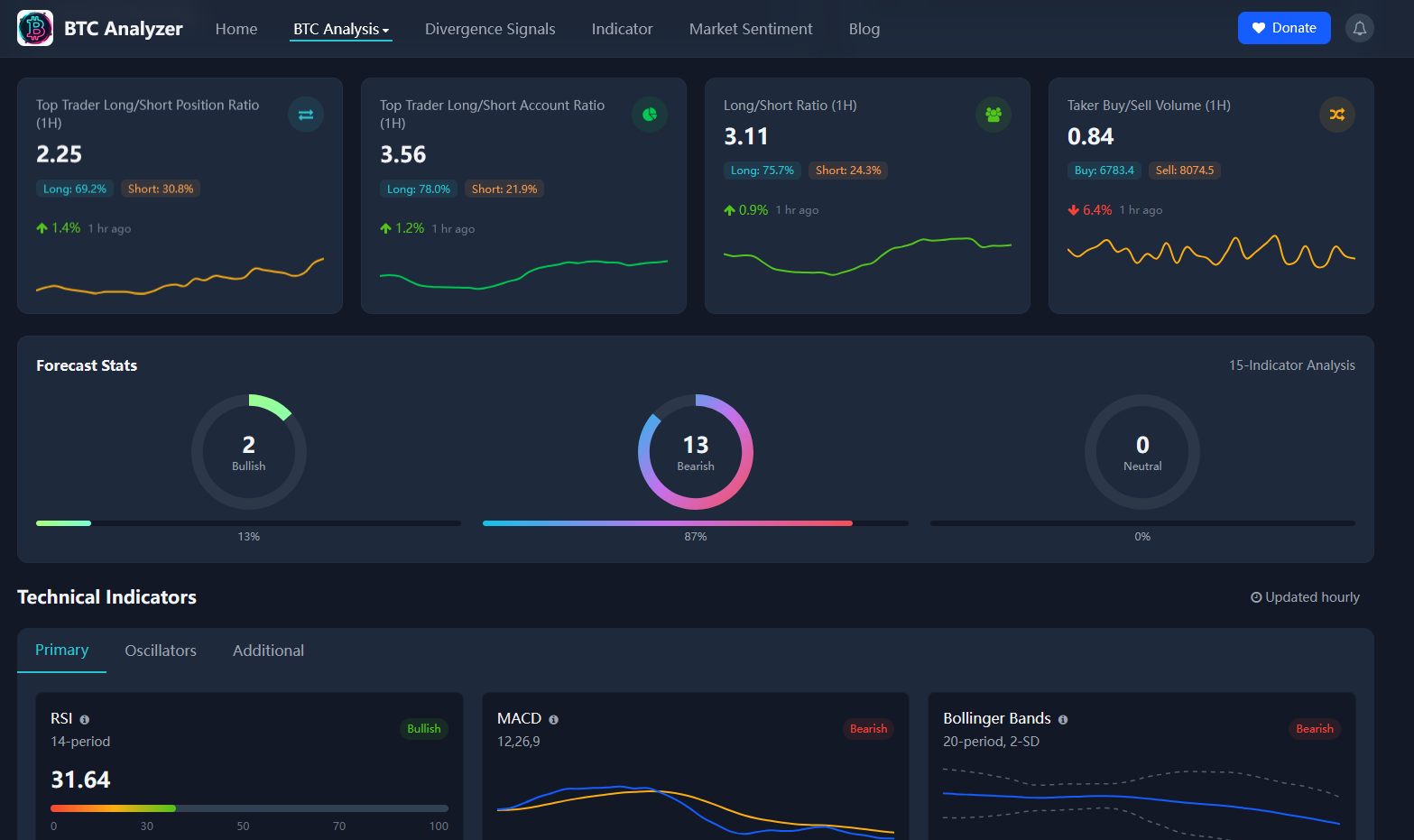Click the pie chart icon on Account Ratio card
The image size is (1414, 840).
click(x=650, y=115)
